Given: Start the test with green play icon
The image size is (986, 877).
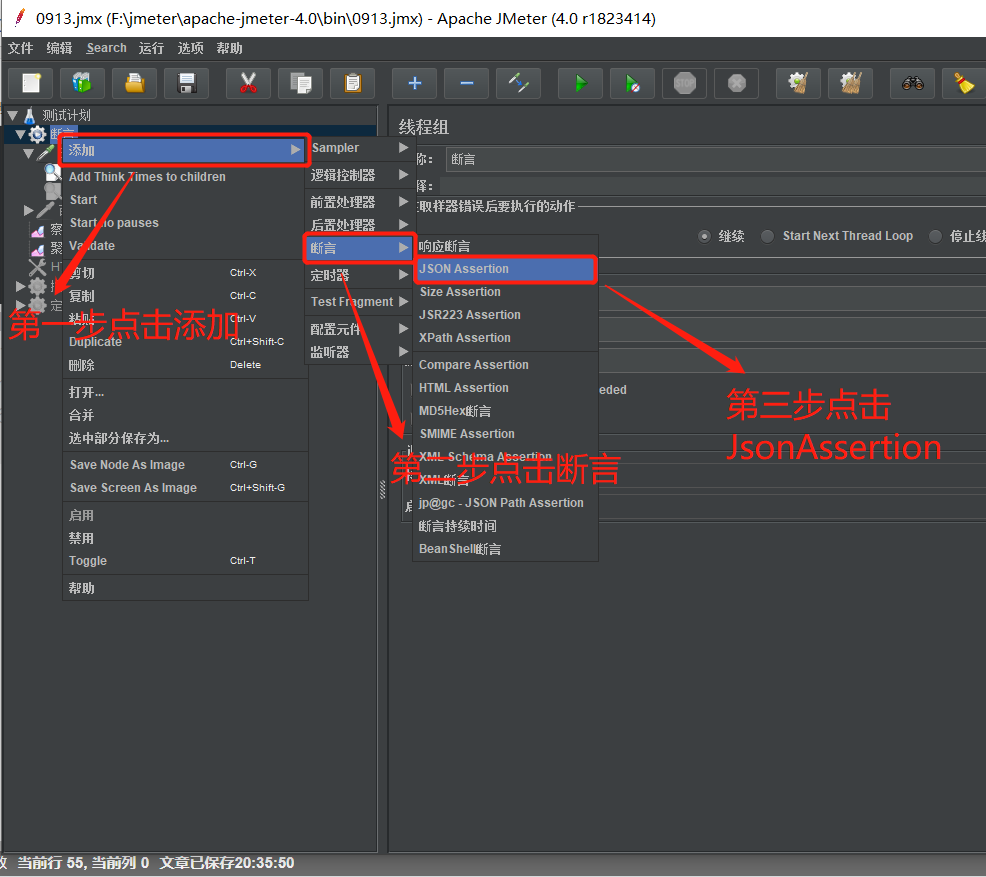Looking at the screenshot, I should tap(580, 83).
